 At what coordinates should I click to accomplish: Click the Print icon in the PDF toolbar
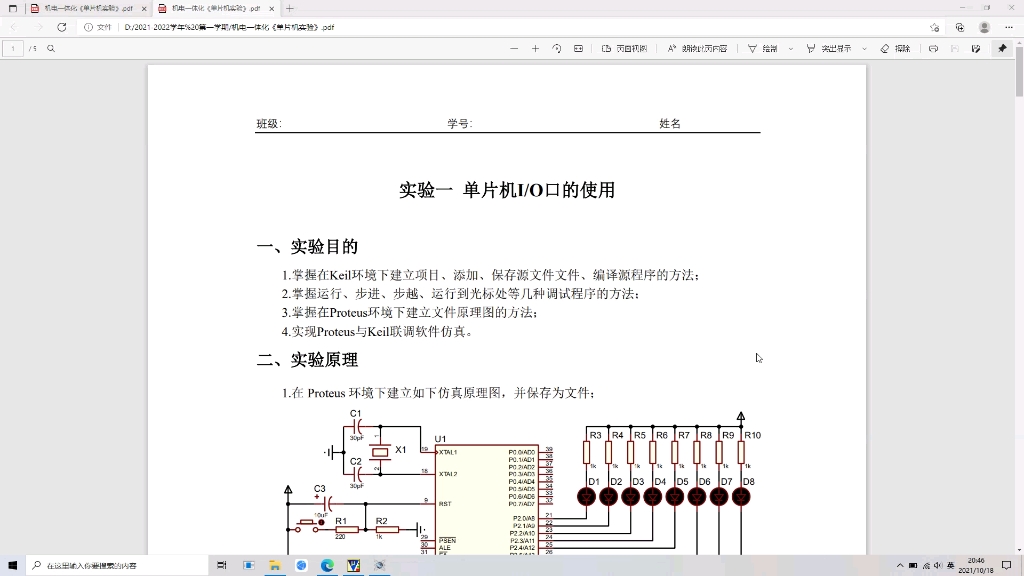pos(933,47)
